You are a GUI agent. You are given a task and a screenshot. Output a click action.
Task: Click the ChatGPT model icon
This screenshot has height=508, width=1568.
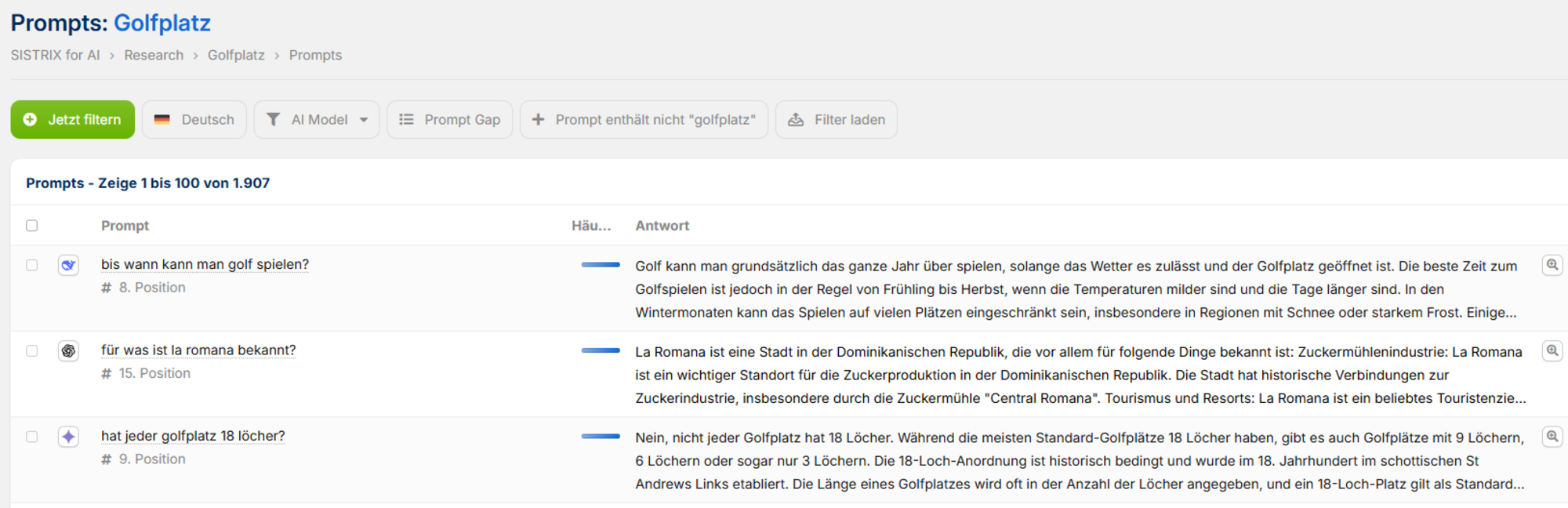point(68,351)
